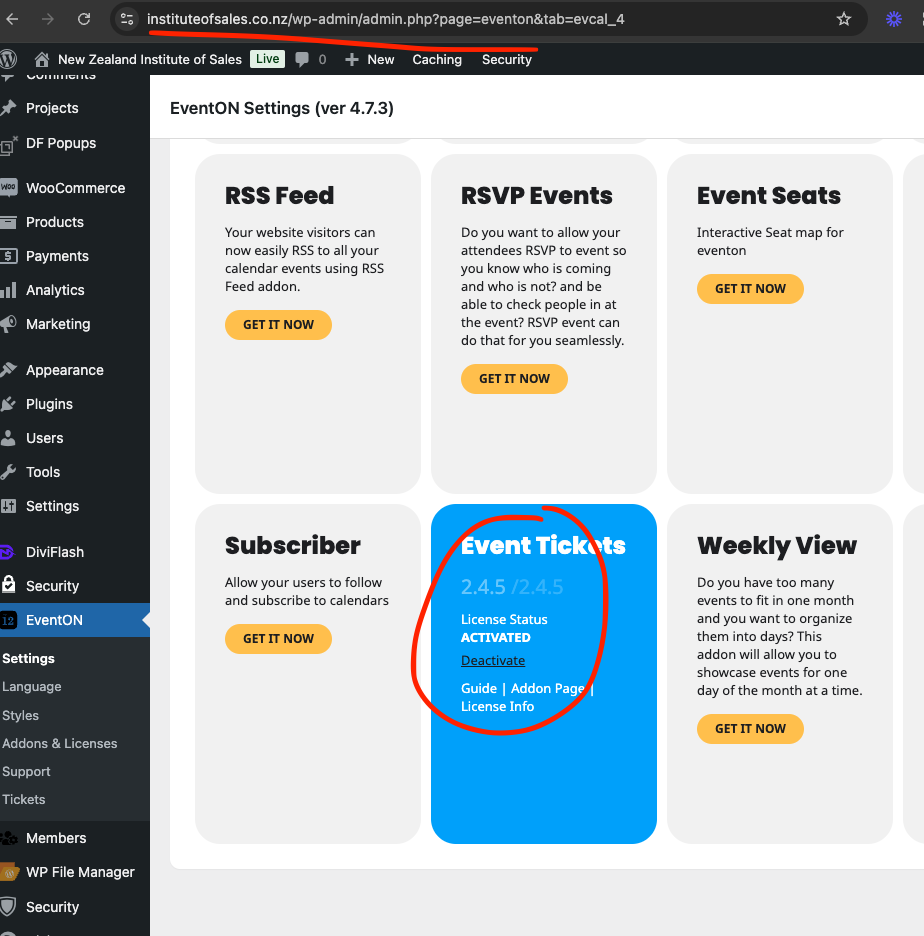
Task: Open the Marketing menu item
Action: pyautogui.click(x=58, y=324)
